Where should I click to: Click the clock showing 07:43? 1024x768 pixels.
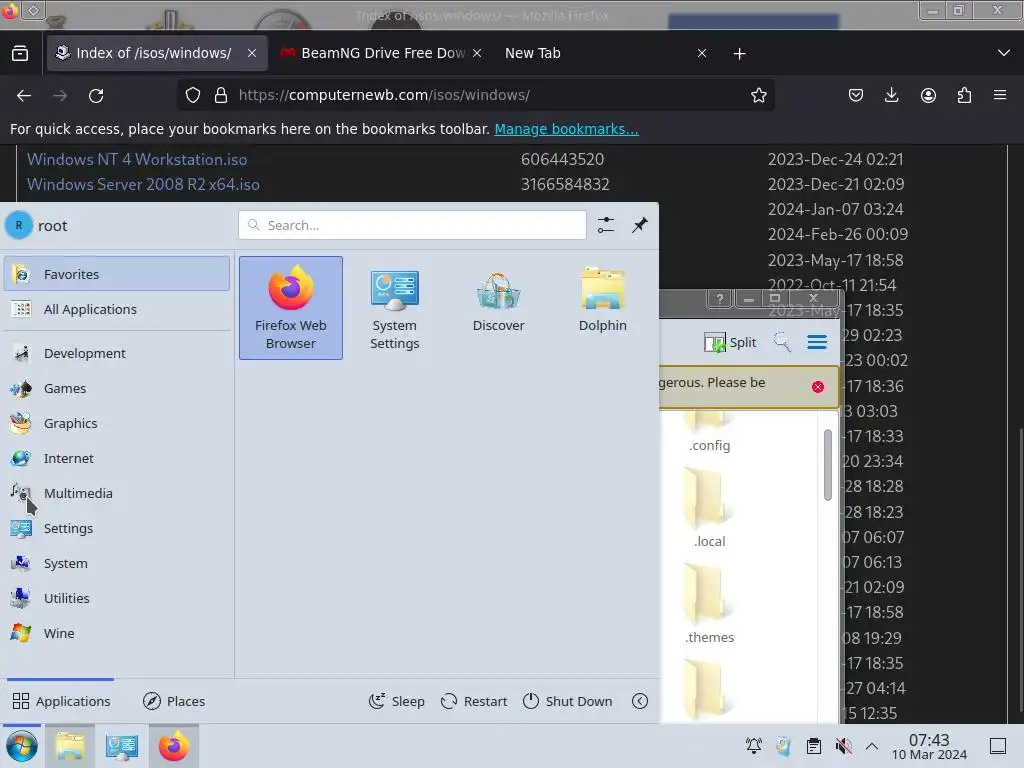pos(929,746)
